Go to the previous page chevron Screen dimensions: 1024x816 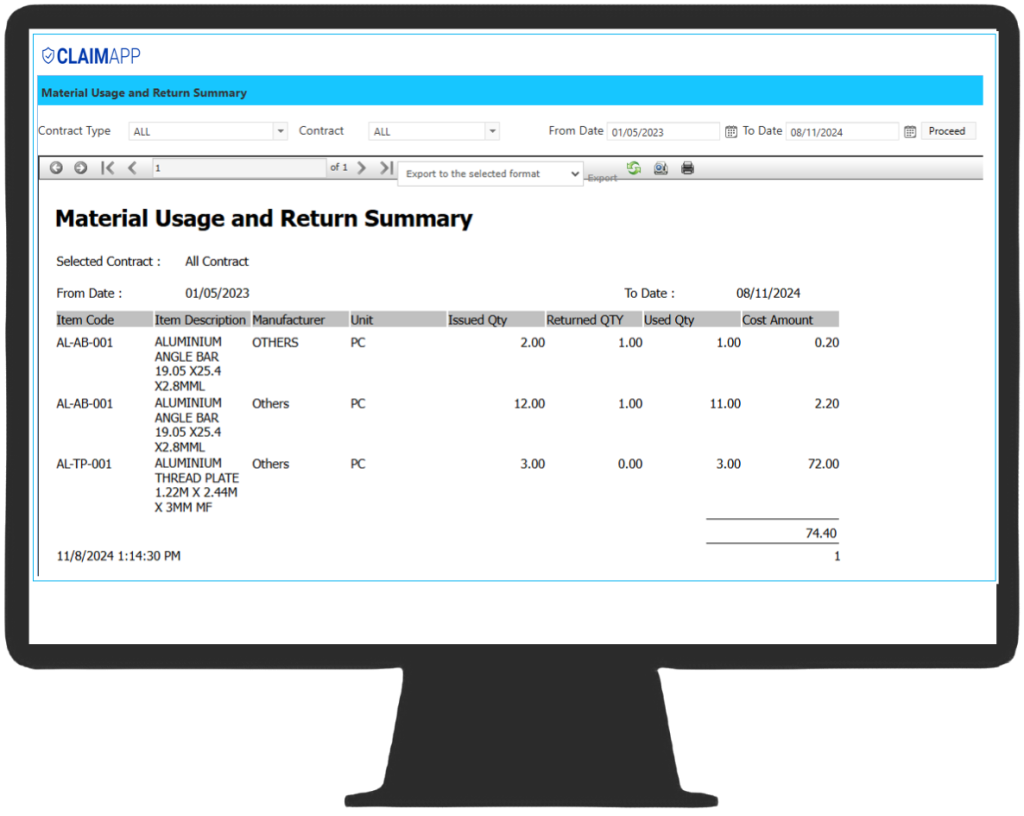pos(131,168)
